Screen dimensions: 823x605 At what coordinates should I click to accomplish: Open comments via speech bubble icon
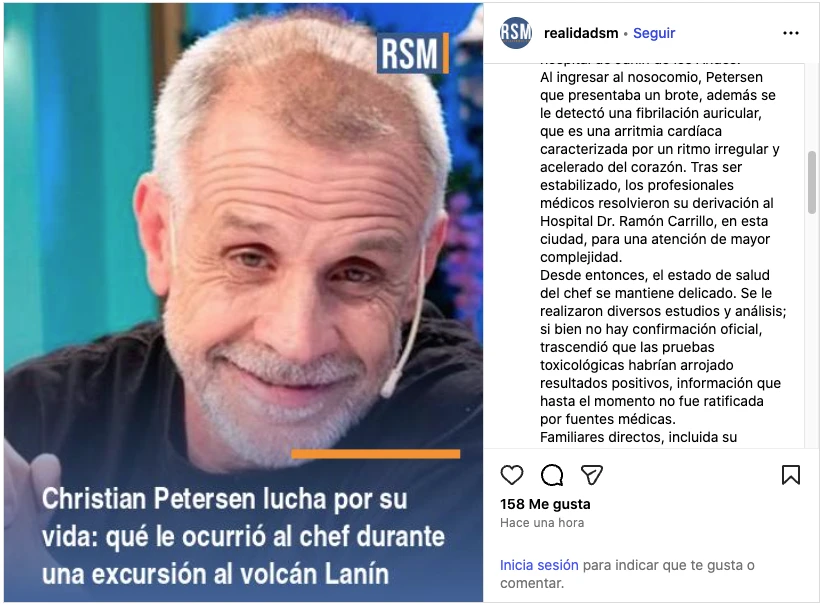(x=552, y=475)
